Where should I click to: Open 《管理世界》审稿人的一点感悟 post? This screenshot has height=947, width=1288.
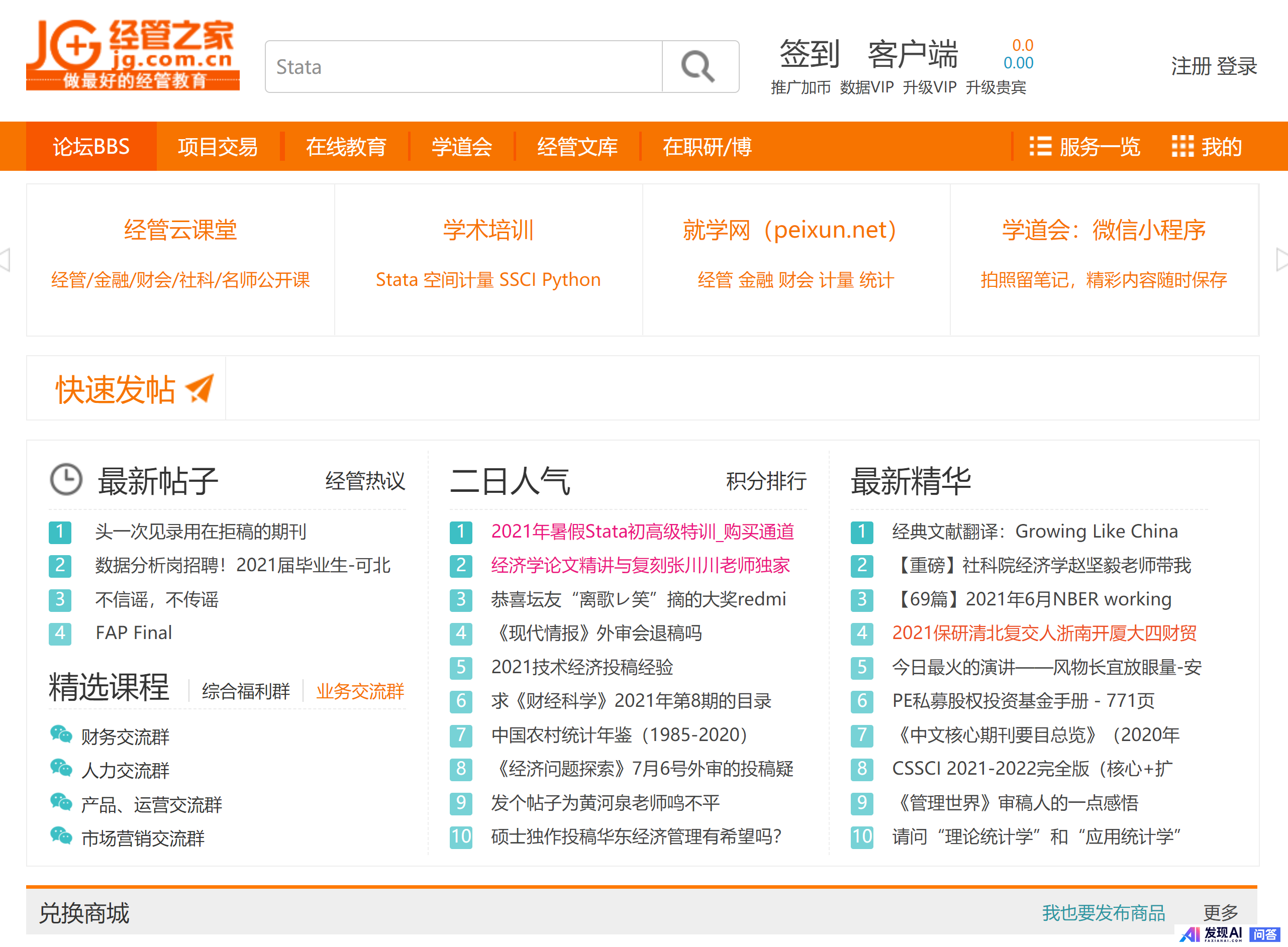click(1015, 802)
